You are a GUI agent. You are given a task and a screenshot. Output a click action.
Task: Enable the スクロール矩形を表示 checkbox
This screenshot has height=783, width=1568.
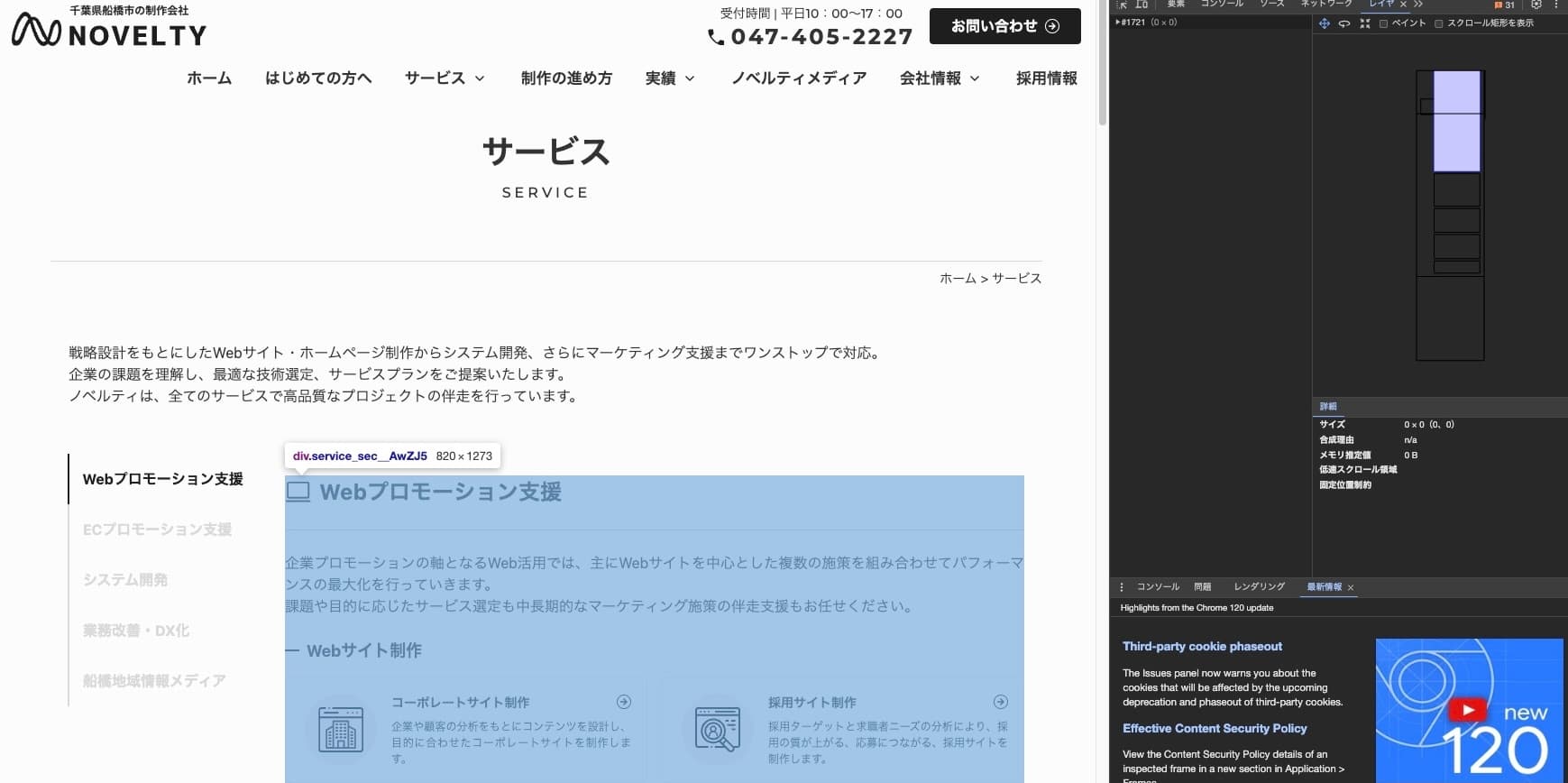click(1439, 24)
